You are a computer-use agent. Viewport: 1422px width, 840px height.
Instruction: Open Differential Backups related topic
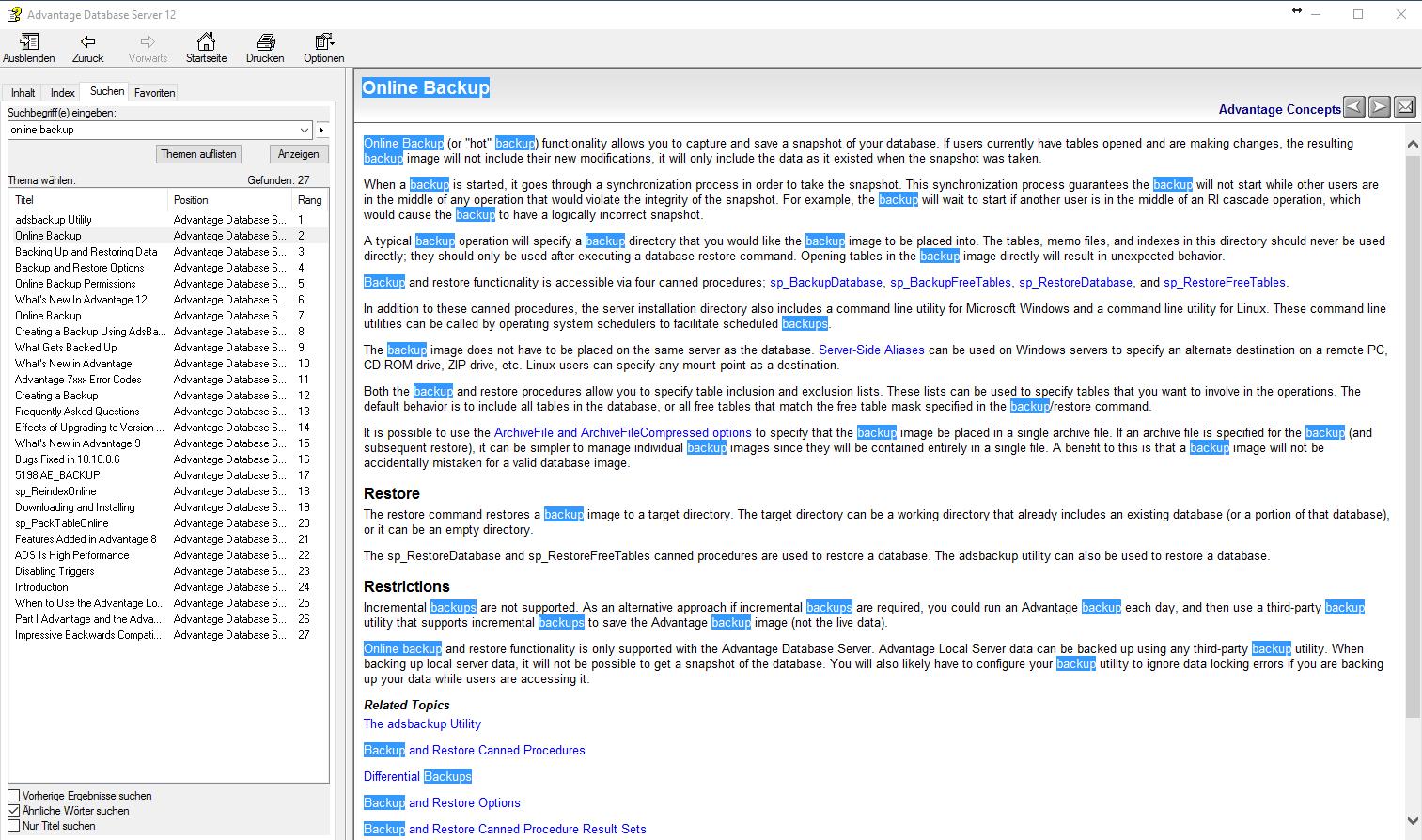pyautogui.click(x=418, y=777)
